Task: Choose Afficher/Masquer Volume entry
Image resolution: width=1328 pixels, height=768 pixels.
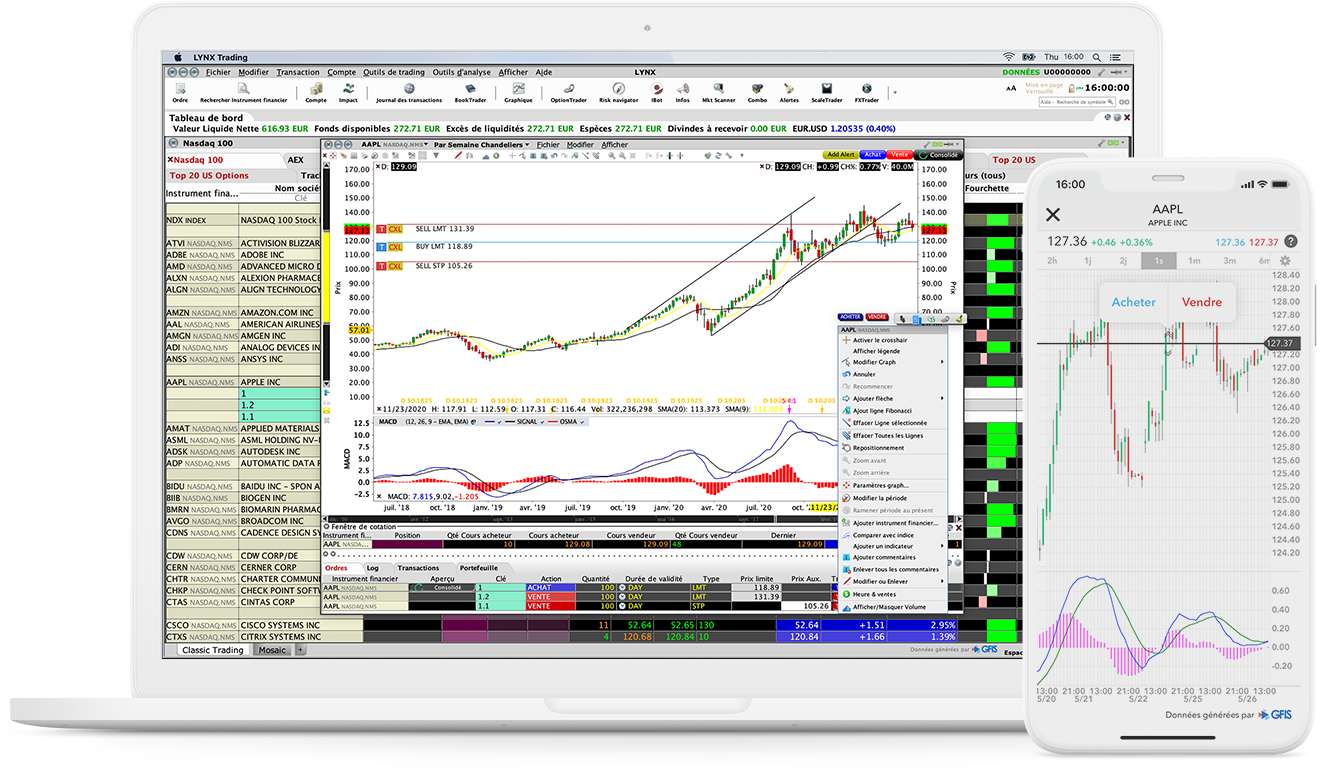Action: pyautogui.click(x=895, y=606)
